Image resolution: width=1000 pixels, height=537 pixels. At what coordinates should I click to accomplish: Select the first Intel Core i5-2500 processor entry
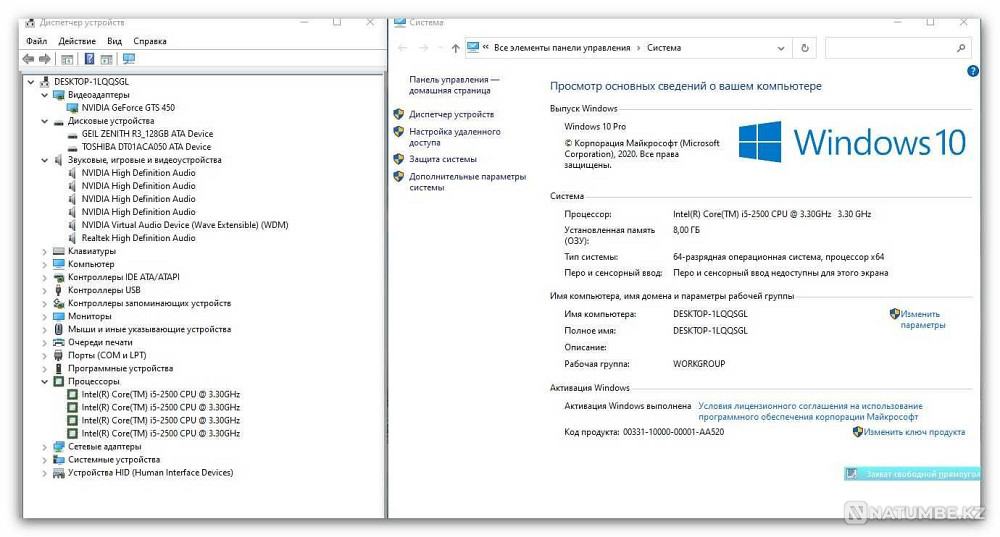pyautogui.click(x=161, y=395)
